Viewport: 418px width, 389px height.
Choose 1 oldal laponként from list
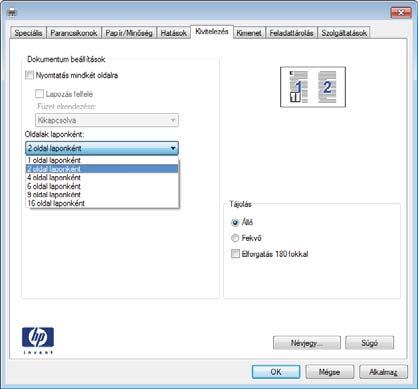tap(102, 160)
